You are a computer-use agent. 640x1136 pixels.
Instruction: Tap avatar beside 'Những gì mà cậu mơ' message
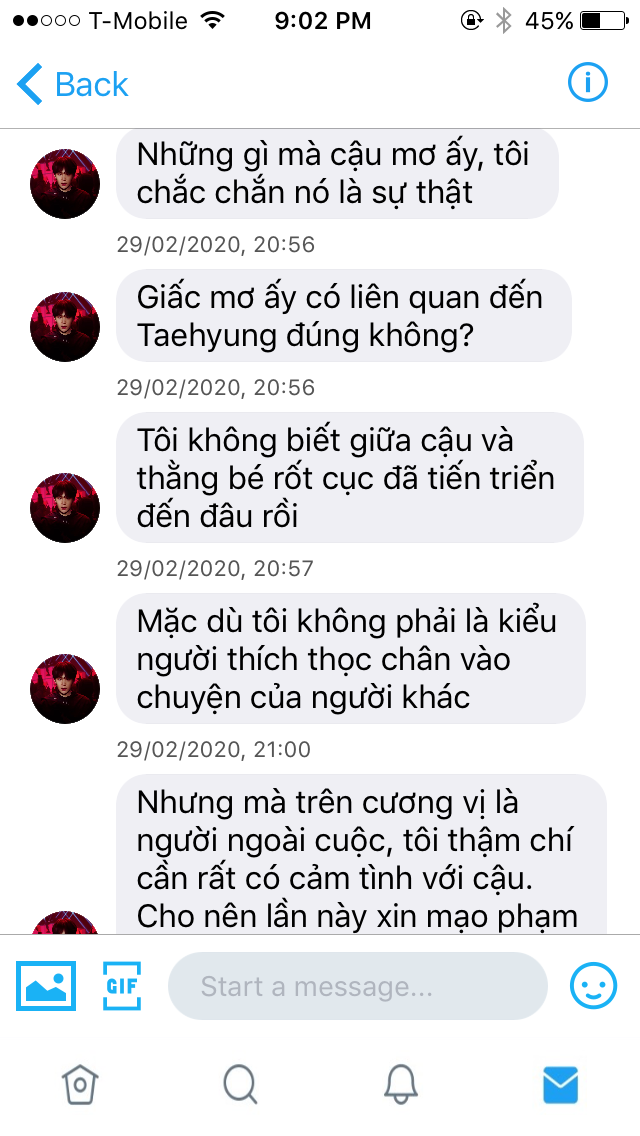(65, 184)
